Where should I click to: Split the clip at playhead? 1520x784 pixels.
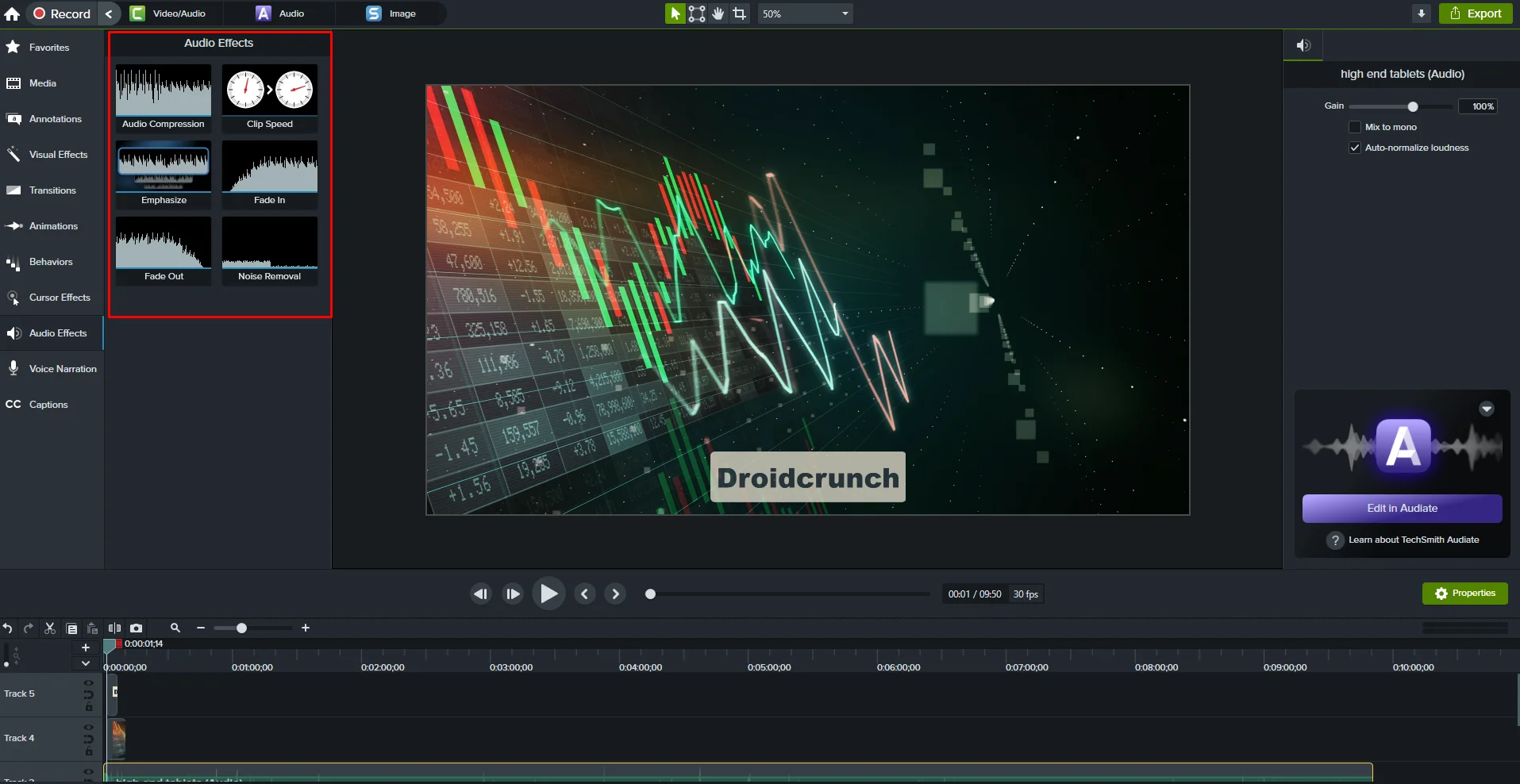114,628
